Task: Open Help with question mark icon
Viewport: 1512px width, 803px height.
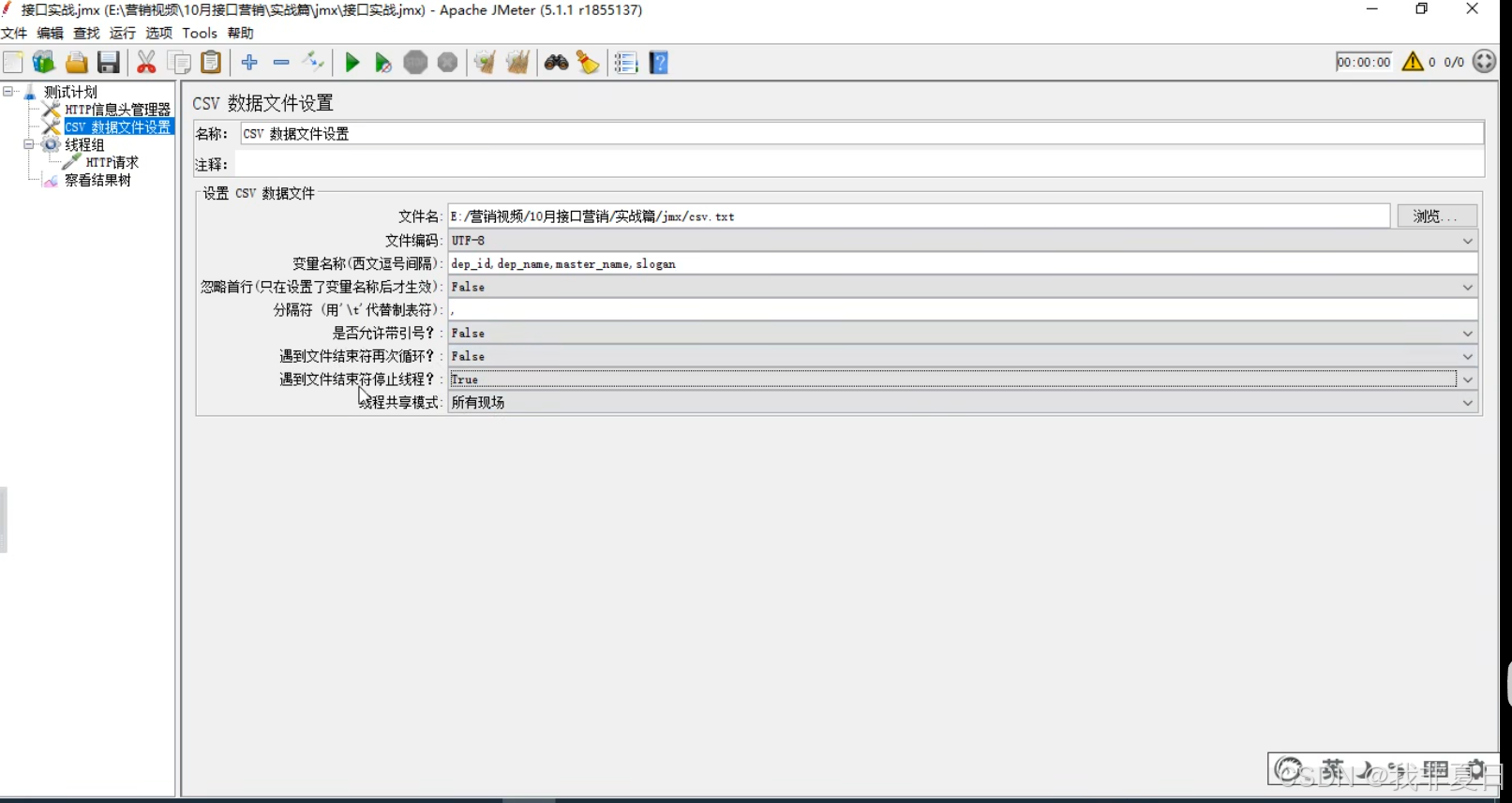Action: pos(659,63)
